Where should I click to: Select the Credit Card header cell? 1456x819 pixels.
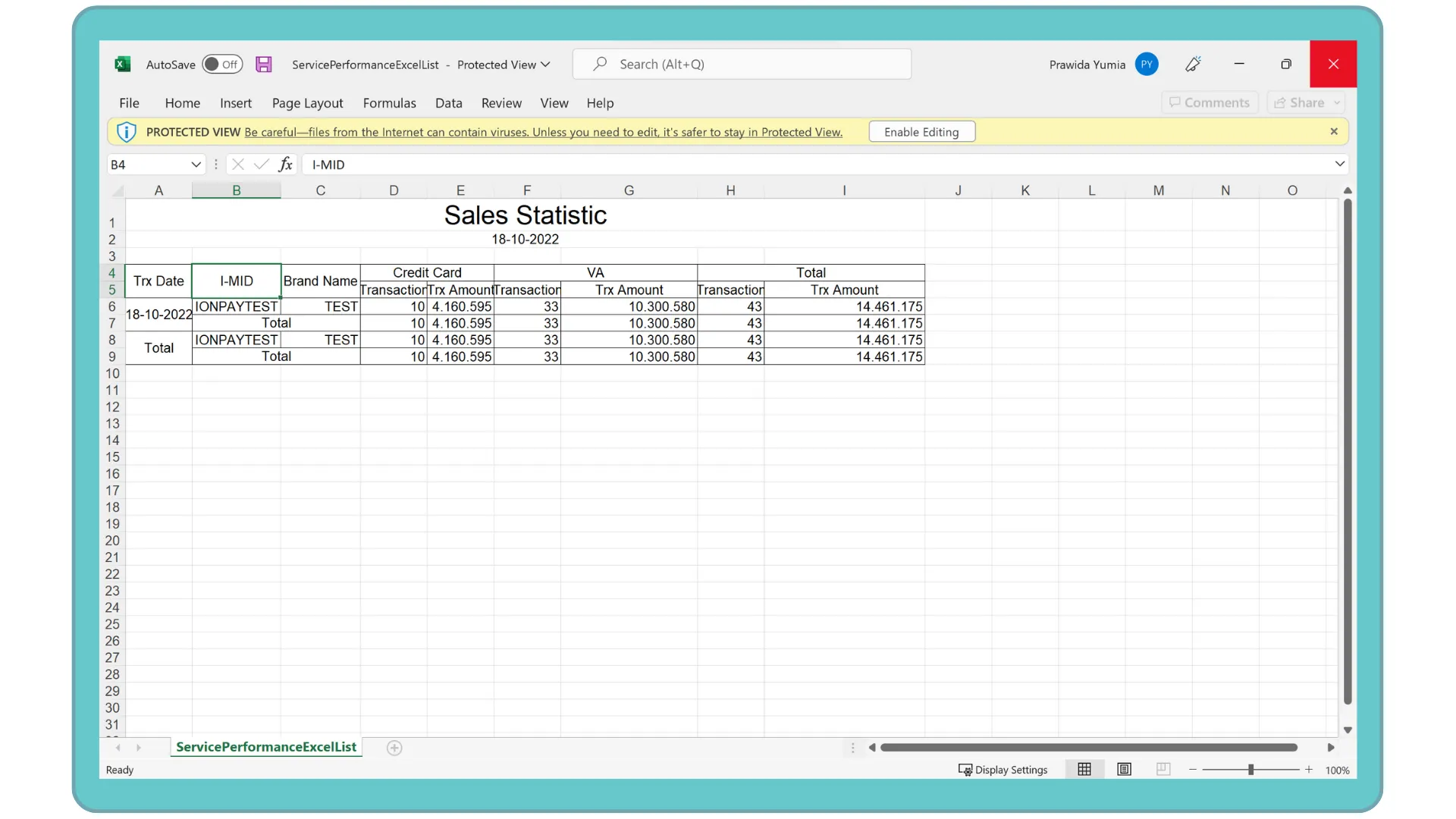click(427, 272)
